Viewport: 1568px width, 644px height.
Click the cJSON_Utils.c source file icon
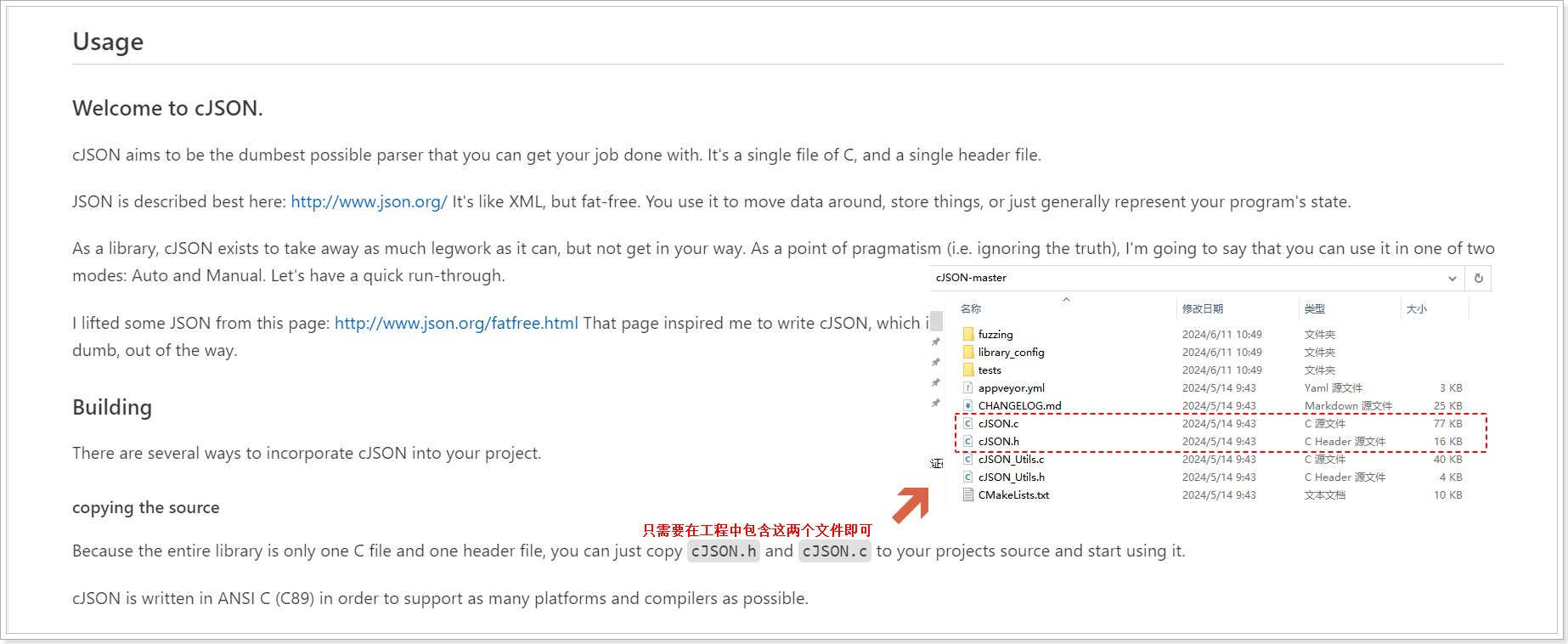pos(968,459)
